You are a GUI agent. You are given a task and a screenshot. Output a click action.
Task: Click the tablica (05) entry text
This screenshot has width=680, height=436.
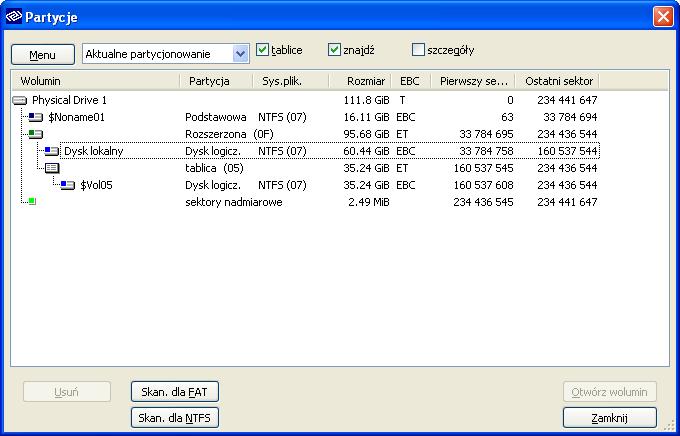[214, 168]
